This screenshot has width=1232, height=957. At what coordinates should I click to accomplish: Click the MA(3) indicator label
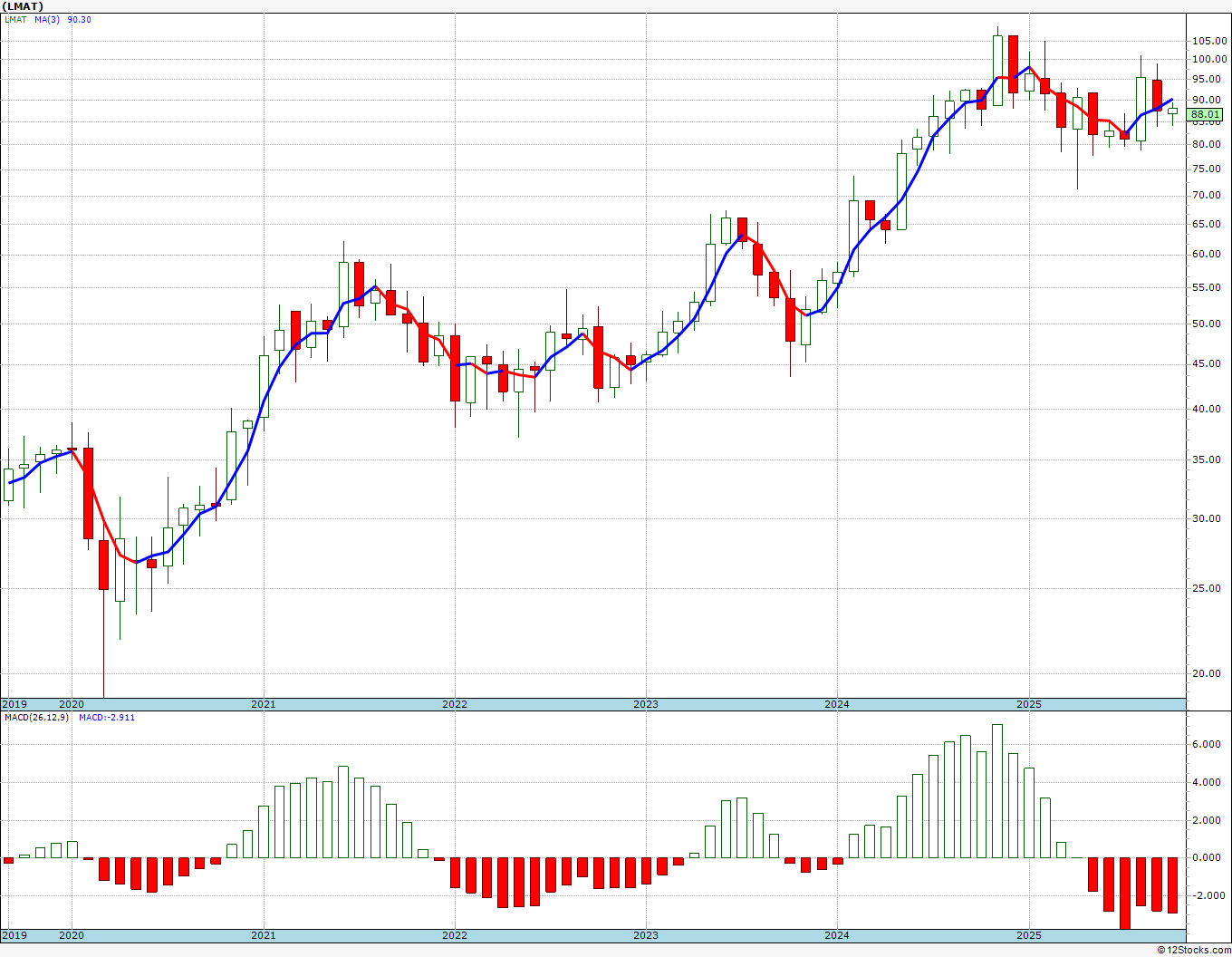(47, 19)
